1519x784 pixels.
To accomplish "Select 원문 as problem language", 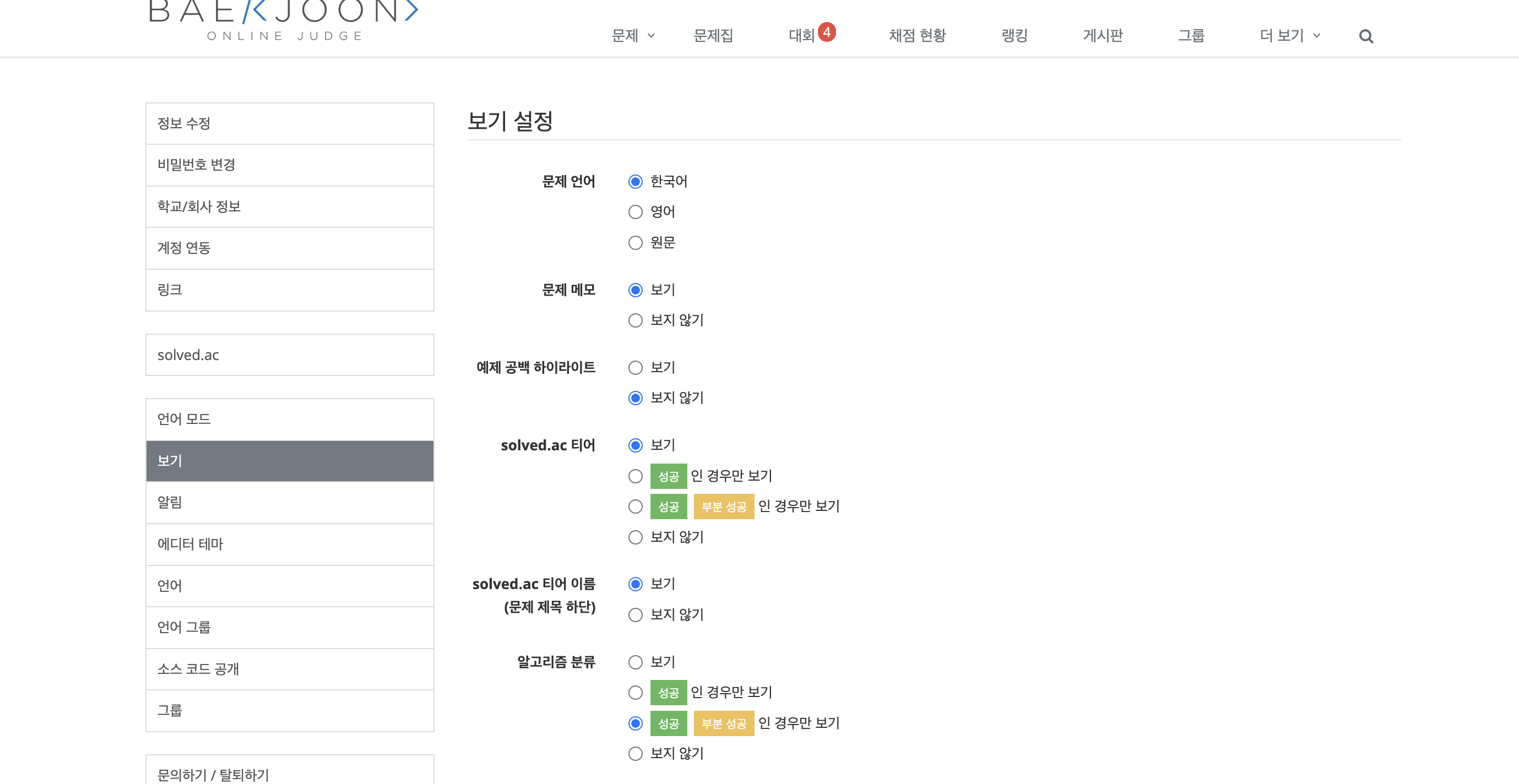I will 635,243.
